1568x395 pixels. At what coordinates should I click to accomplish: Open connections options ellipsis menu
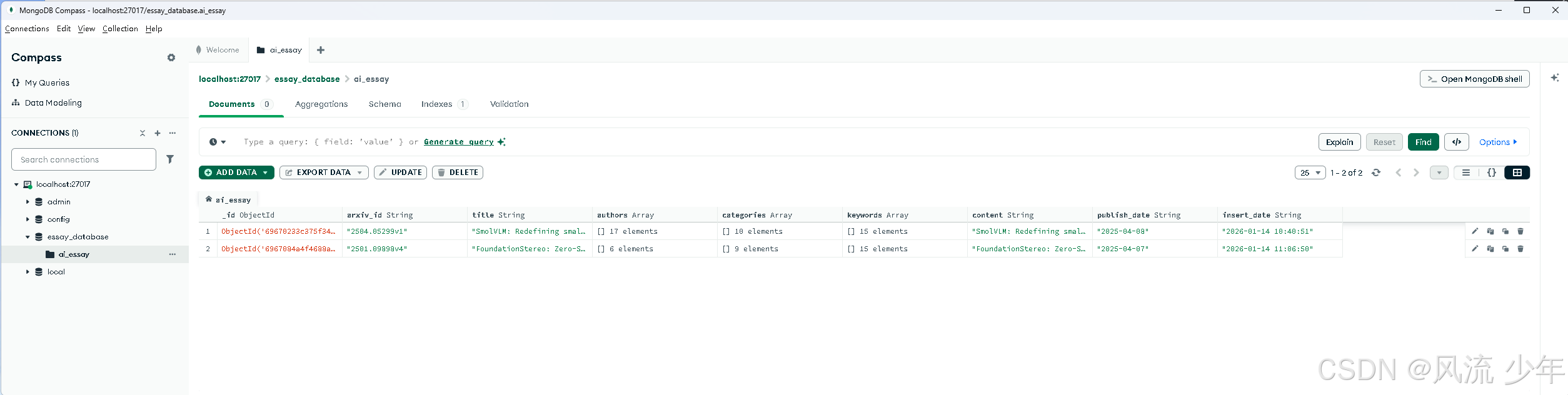coord(173,133)
